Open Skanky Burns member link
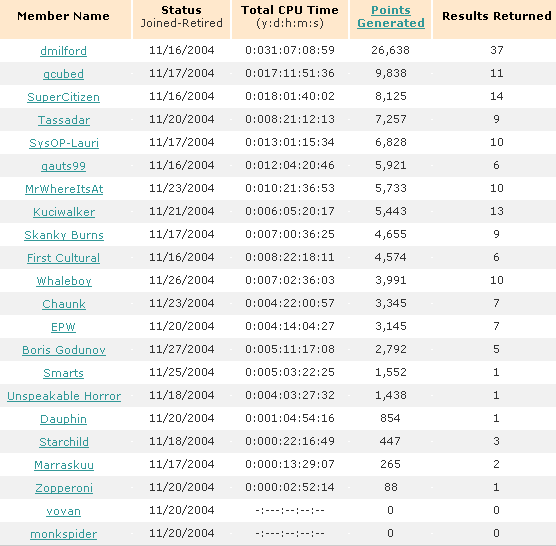 [64, 235]
